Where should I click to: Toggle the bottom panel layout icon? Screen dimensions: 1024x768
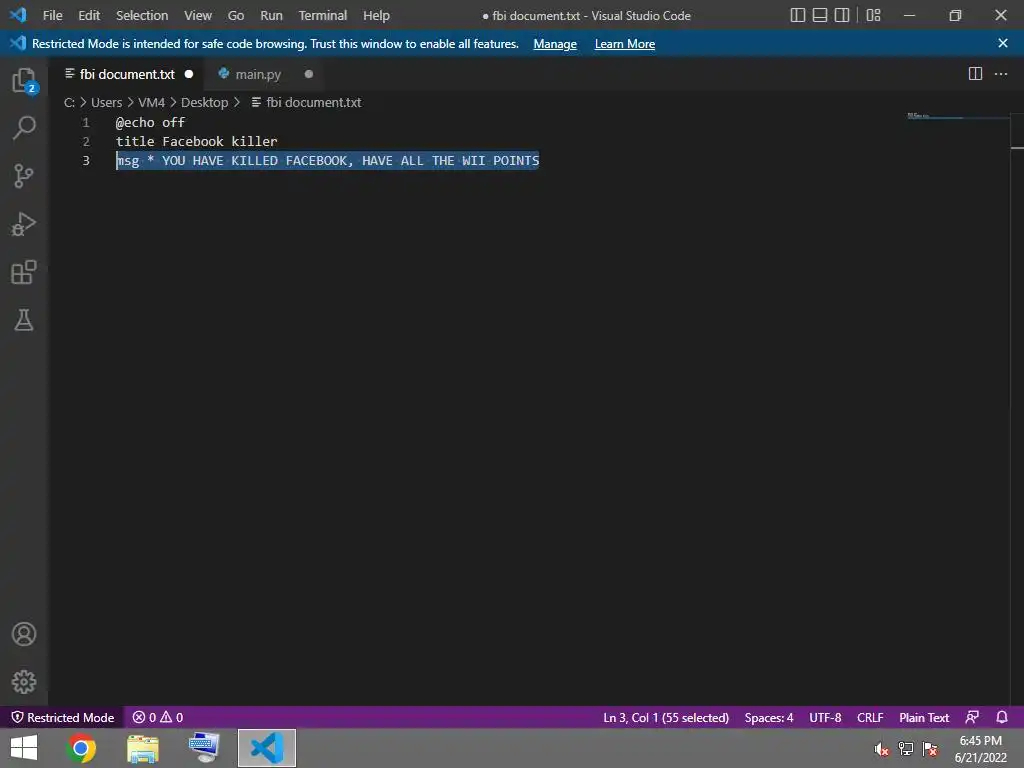click(820, 15)
